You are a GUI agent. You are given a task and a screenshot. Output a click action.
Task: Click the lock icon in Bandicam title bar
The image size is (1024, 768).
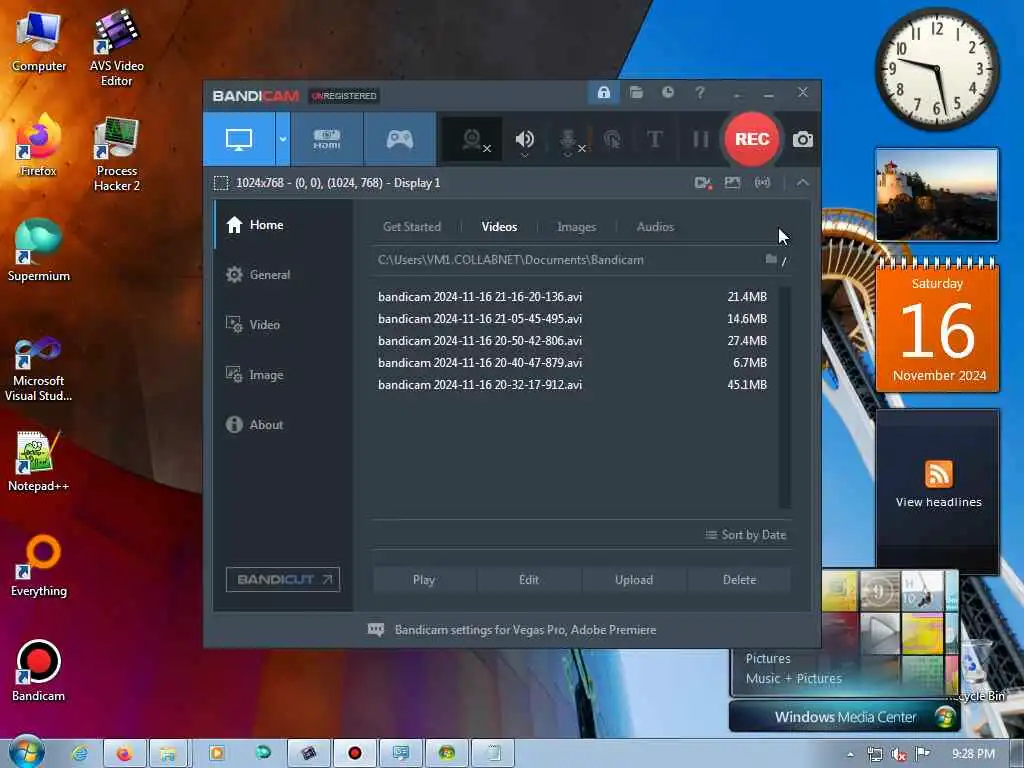pos(603,93)
